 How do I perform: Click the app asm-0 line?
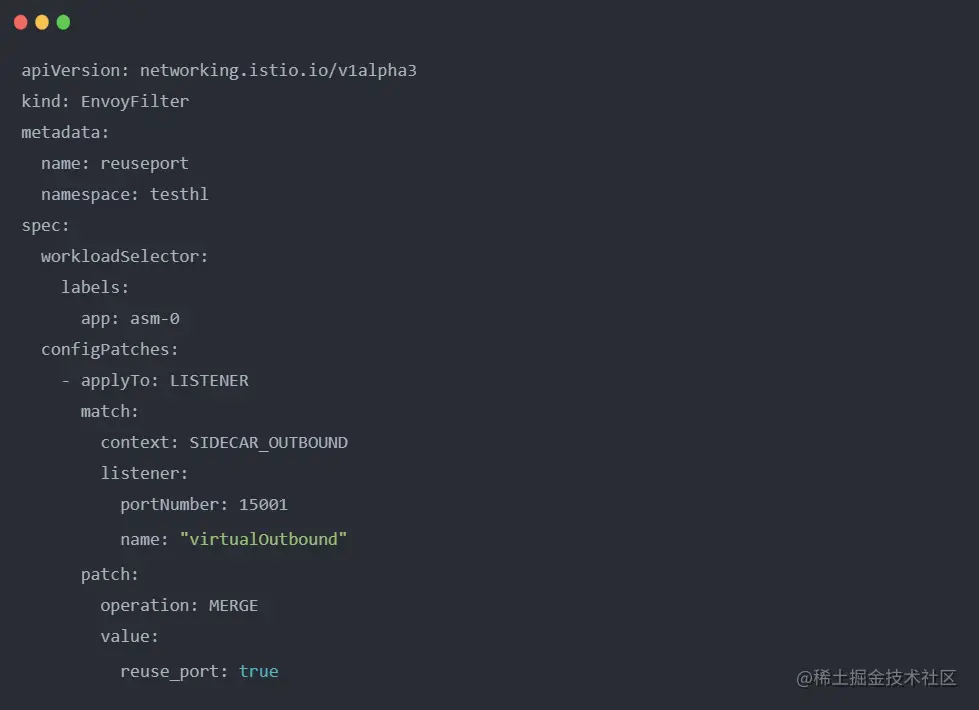tap(130, 319)
